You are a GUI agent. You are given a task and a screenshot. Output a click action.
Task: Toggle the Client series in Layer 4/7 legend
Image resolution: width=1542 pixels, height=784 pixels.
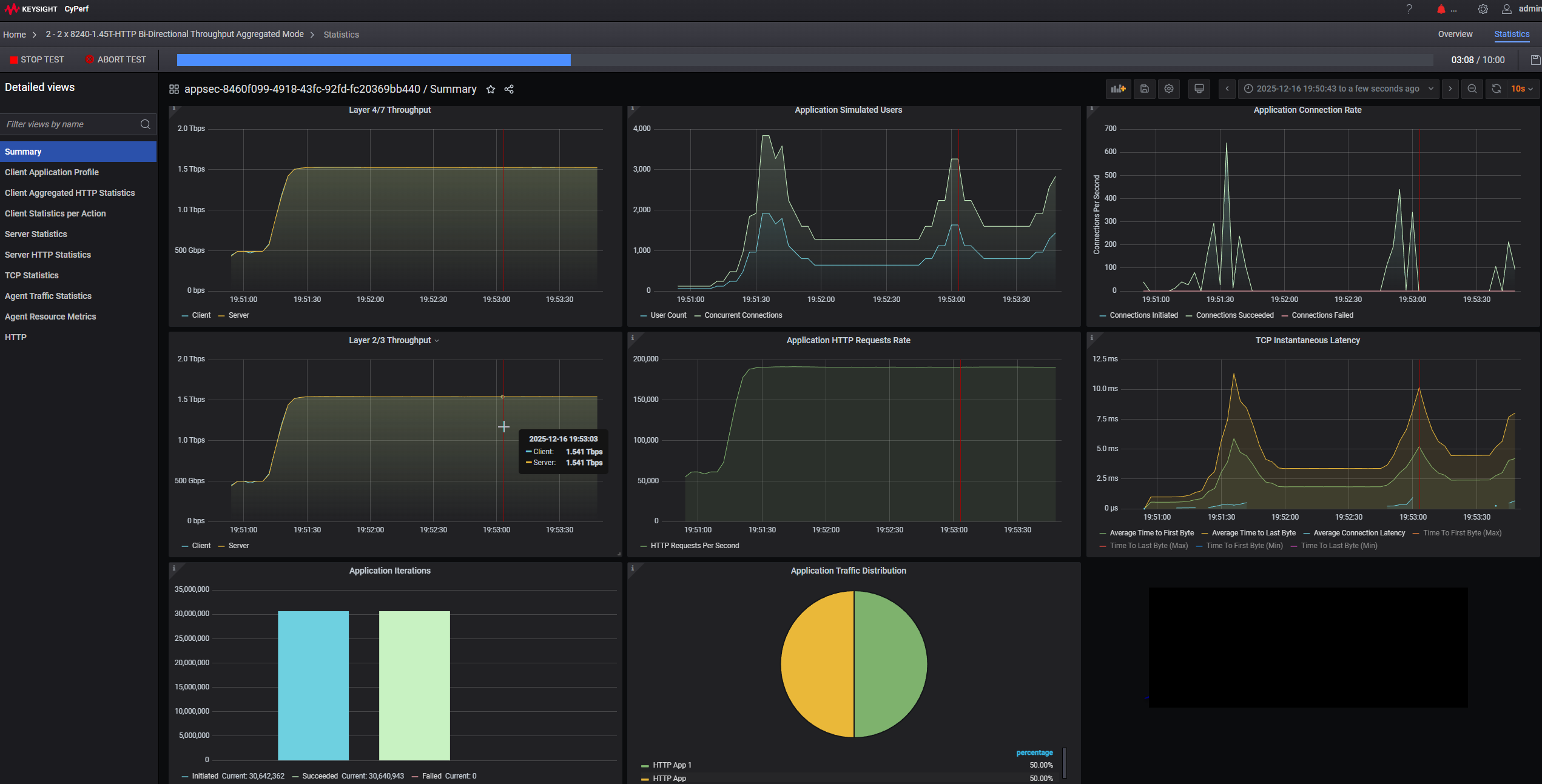point(201,315)
